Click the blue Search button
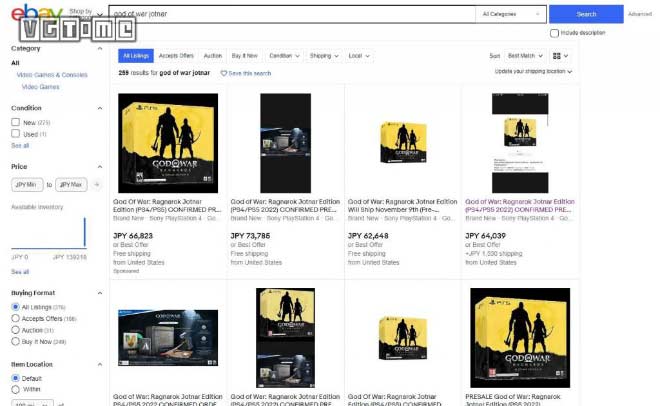 coord(586,14)
